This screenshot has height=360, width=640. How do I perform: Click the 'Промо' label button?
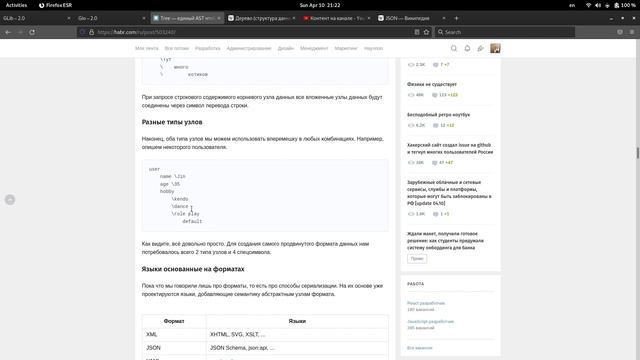[417, 258]
